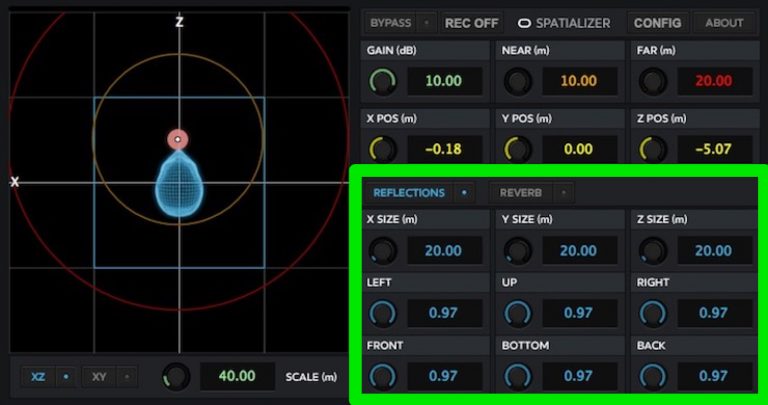The width and height of the screenshot is (768, 405).
Task: Click the X POS knob
Action: 382,150
